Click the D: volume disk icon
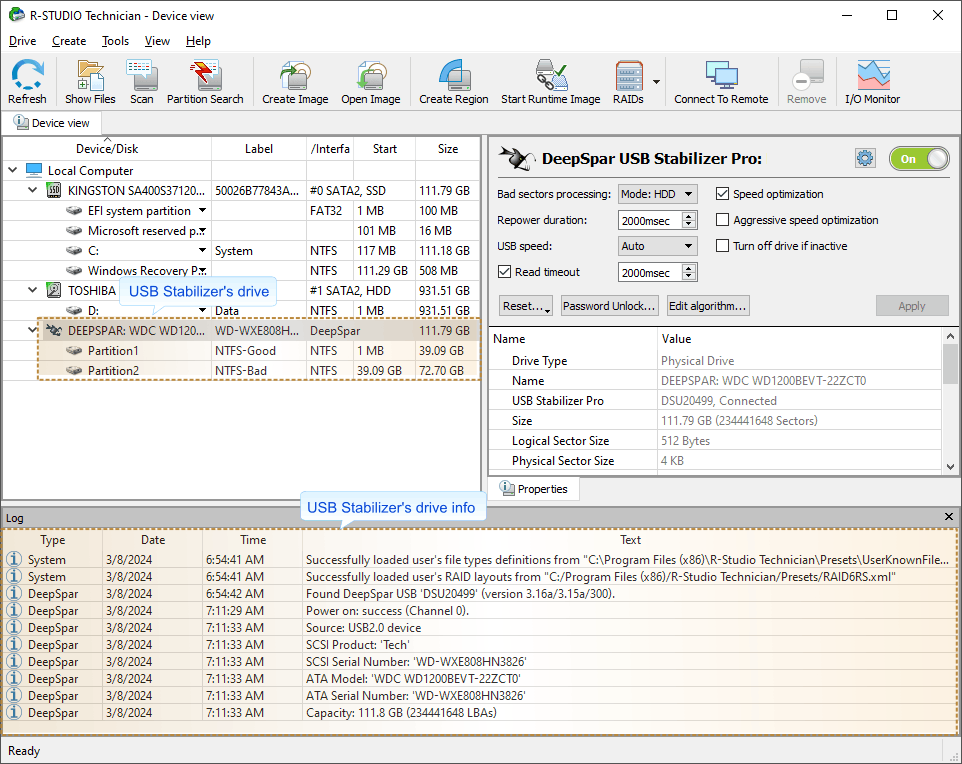 (x=74, y=311)
